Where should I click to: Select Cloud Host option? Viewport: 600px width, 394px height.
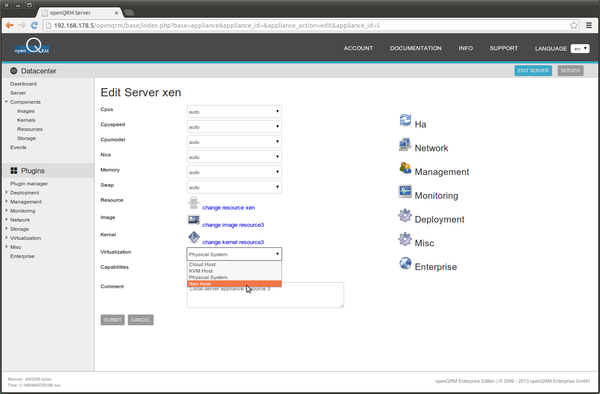234,264
